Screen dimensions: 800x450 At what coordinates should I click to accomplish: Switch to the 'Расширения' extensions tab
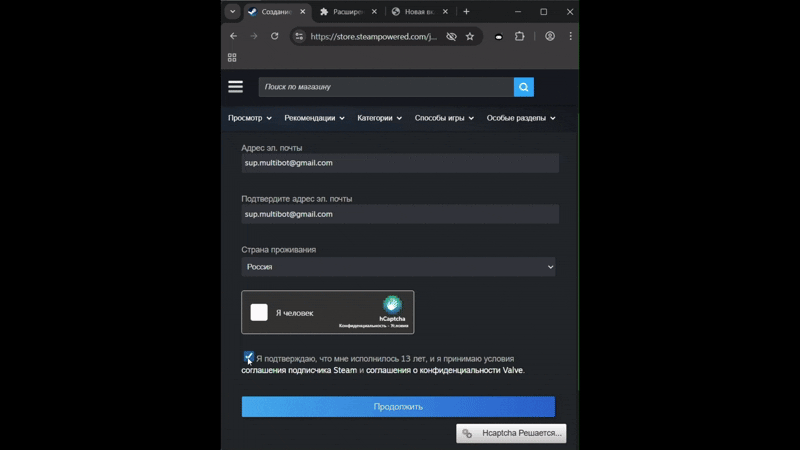click(348, 12)
